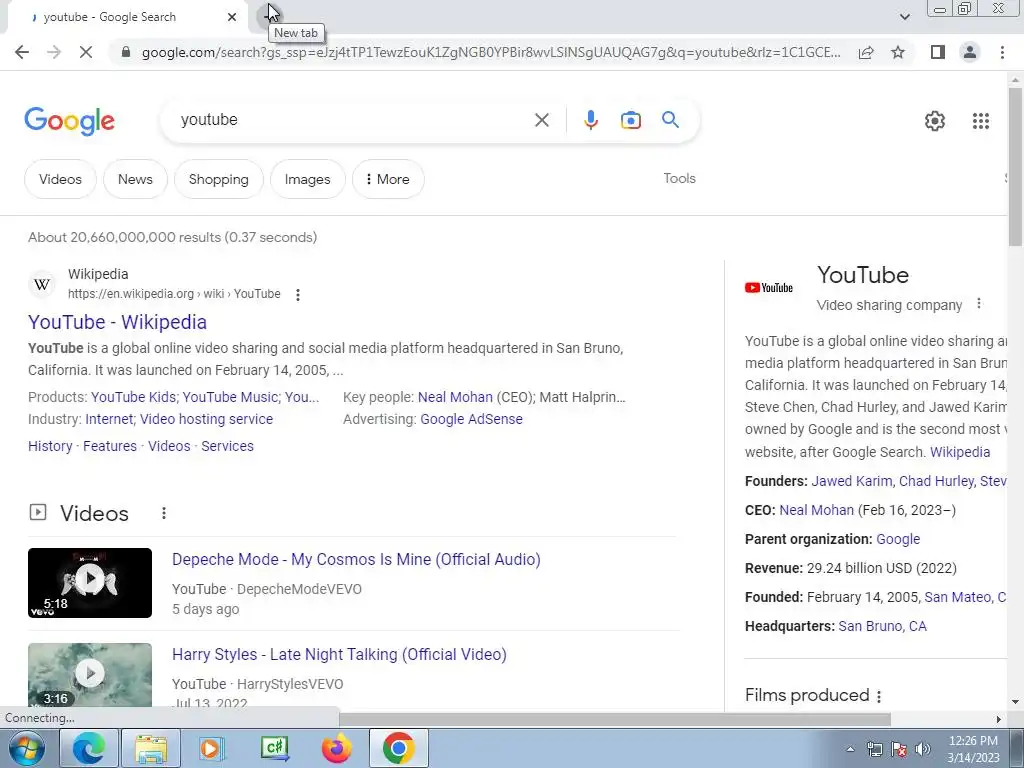Click the browser forward arrow

(x=54, y=52)
